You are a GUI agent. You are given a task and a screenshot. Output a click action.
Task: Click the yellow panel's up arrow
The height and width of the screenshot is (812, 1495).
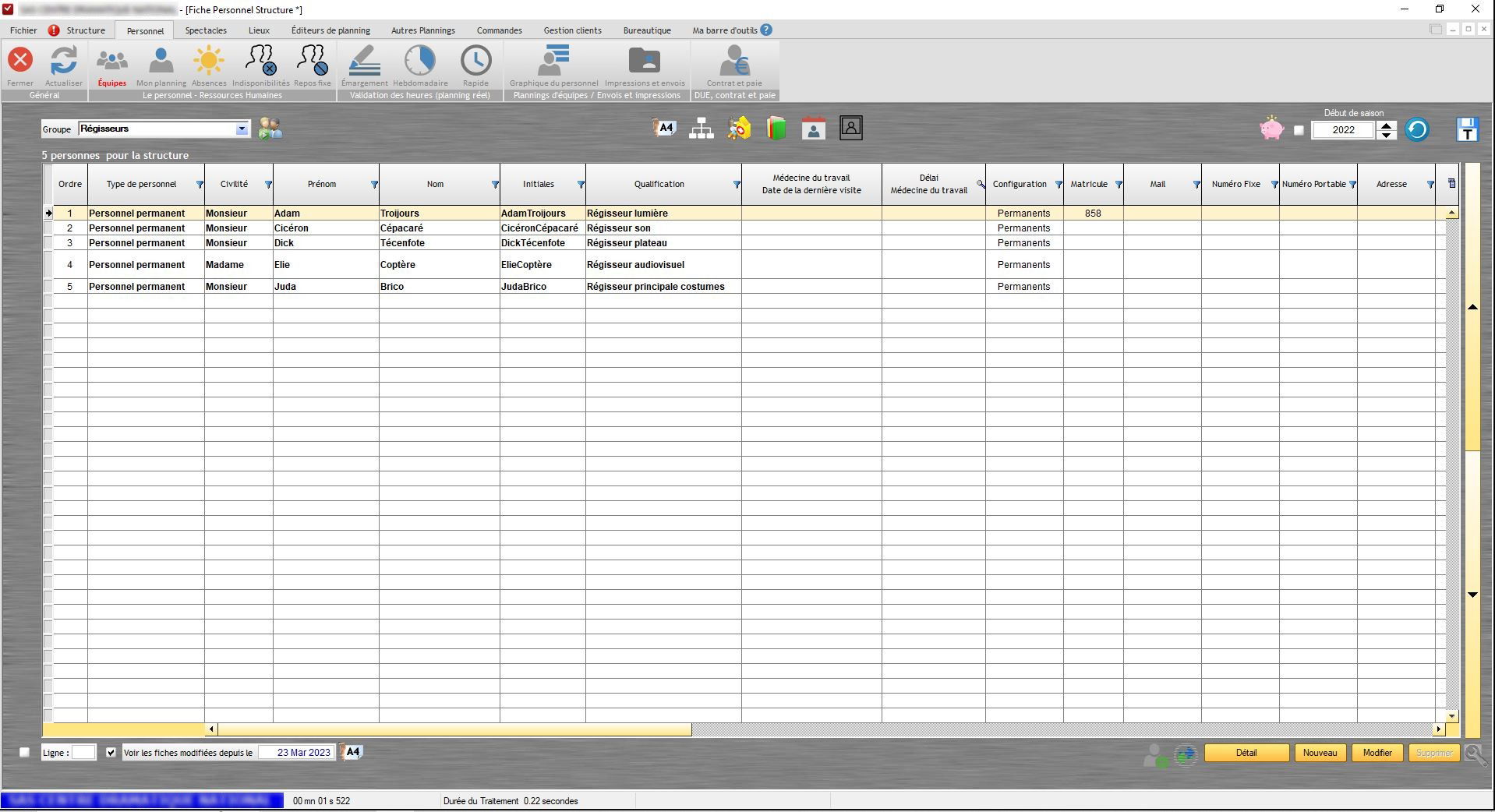pos(1472,307)
